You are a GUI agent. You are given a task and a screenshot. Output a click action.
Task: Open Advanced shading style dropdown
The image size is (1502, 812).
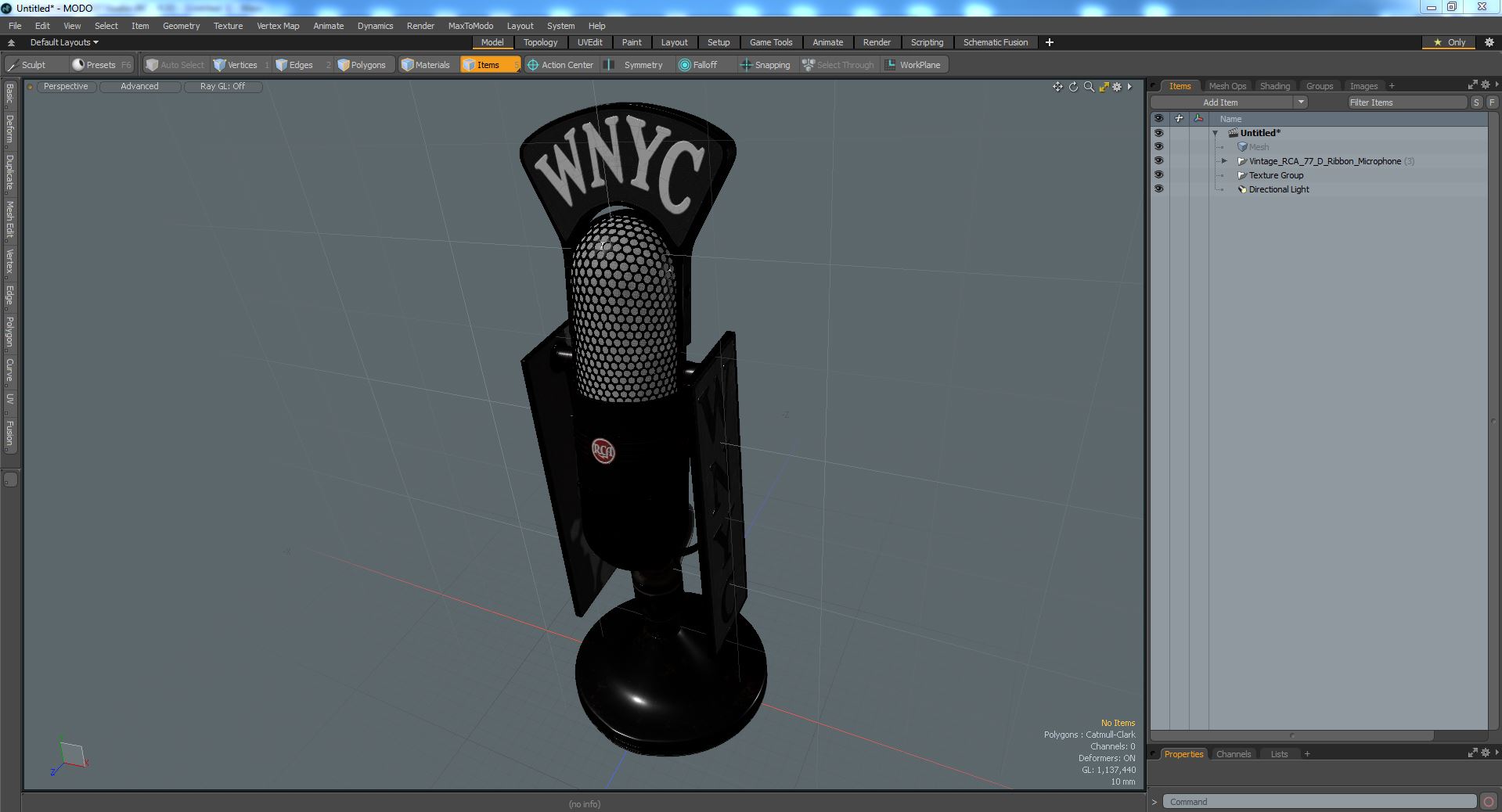(x=140, y=87)
